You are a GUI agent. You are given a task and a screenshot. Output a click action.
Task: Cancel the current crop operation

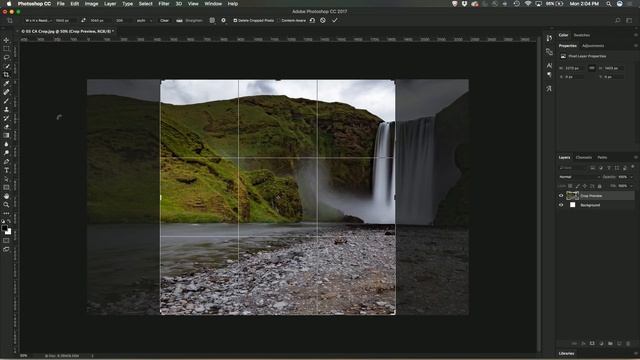(323, 20)
